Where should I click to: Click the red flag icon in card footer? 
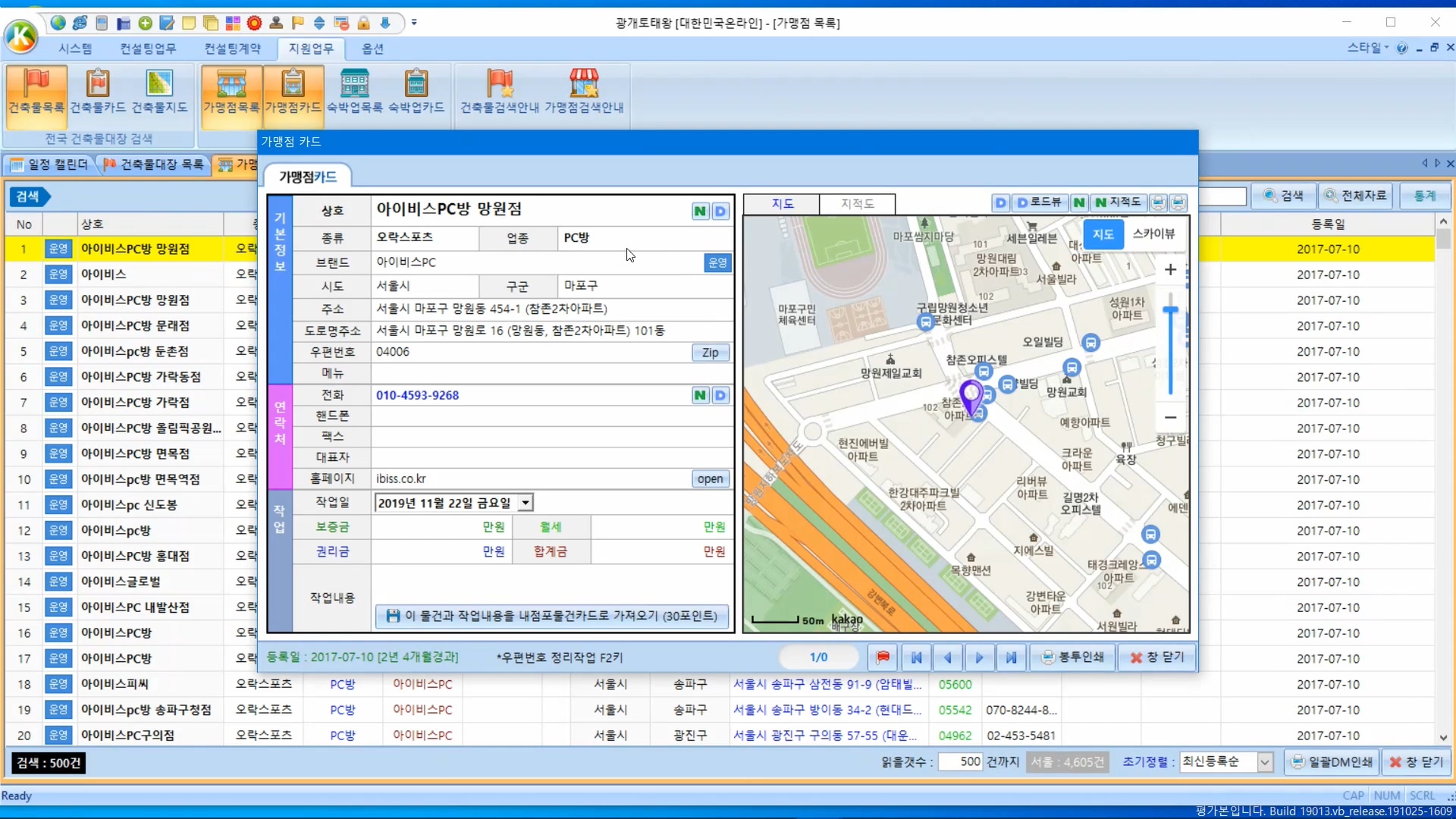tap(883, 657)
